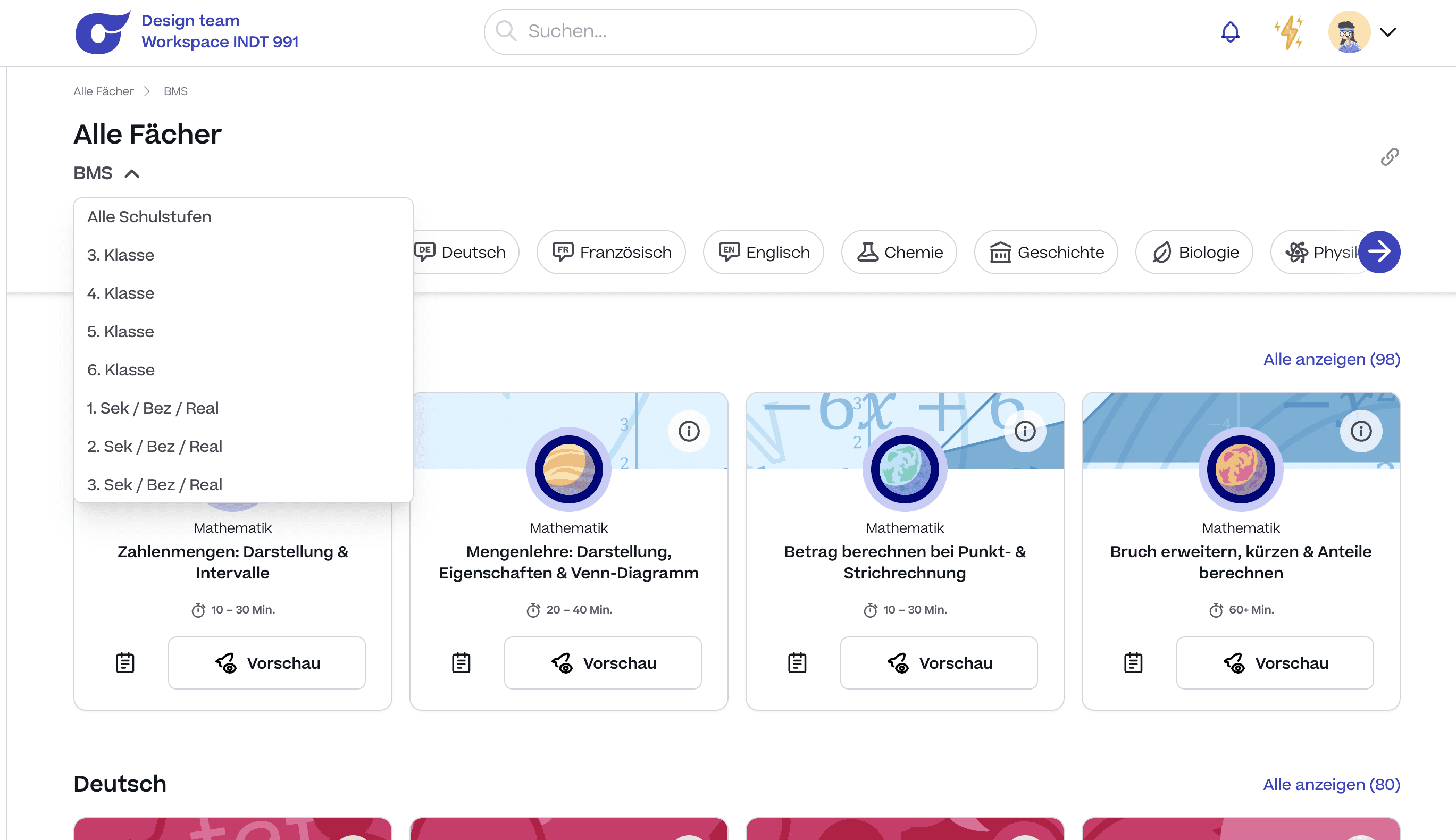This screenshot has height=840, width=1456.
Task: Select 2. Sek / Bez / Real
Action: pyautogui.click(x=155, y=446)
